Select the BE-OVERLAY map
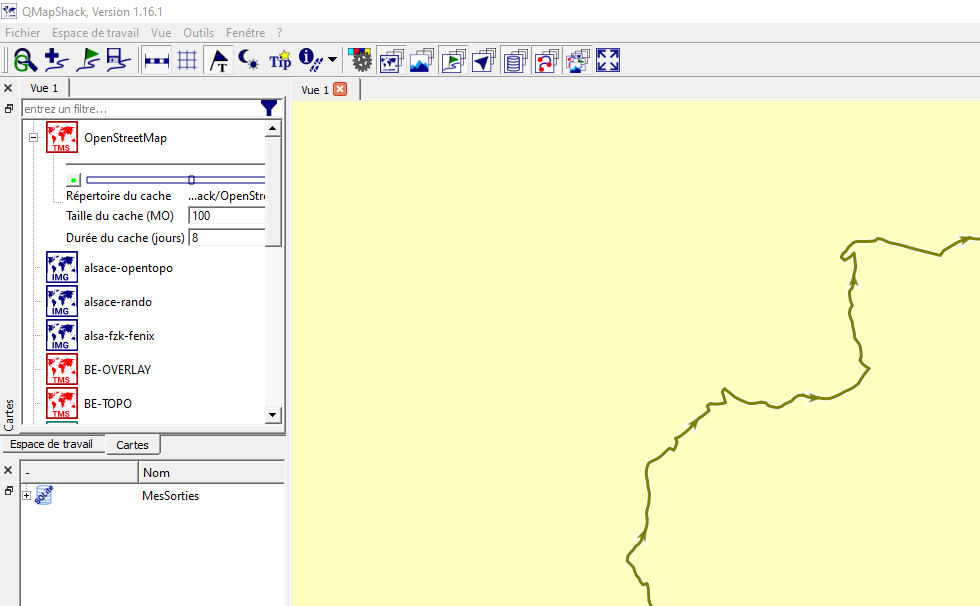The image size is (980, 606). [x=117, y=369]
